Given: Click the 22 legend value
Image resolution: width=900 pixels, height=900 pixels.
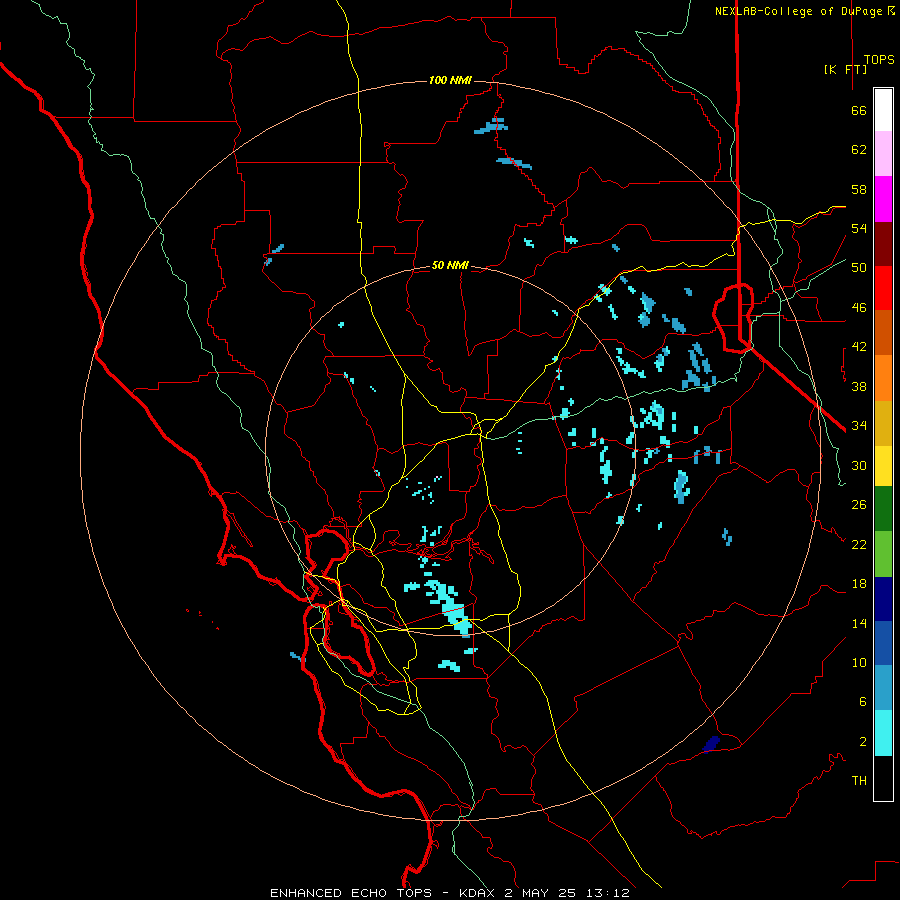Looking at the screenshot, I should click(x=859, y=544).
